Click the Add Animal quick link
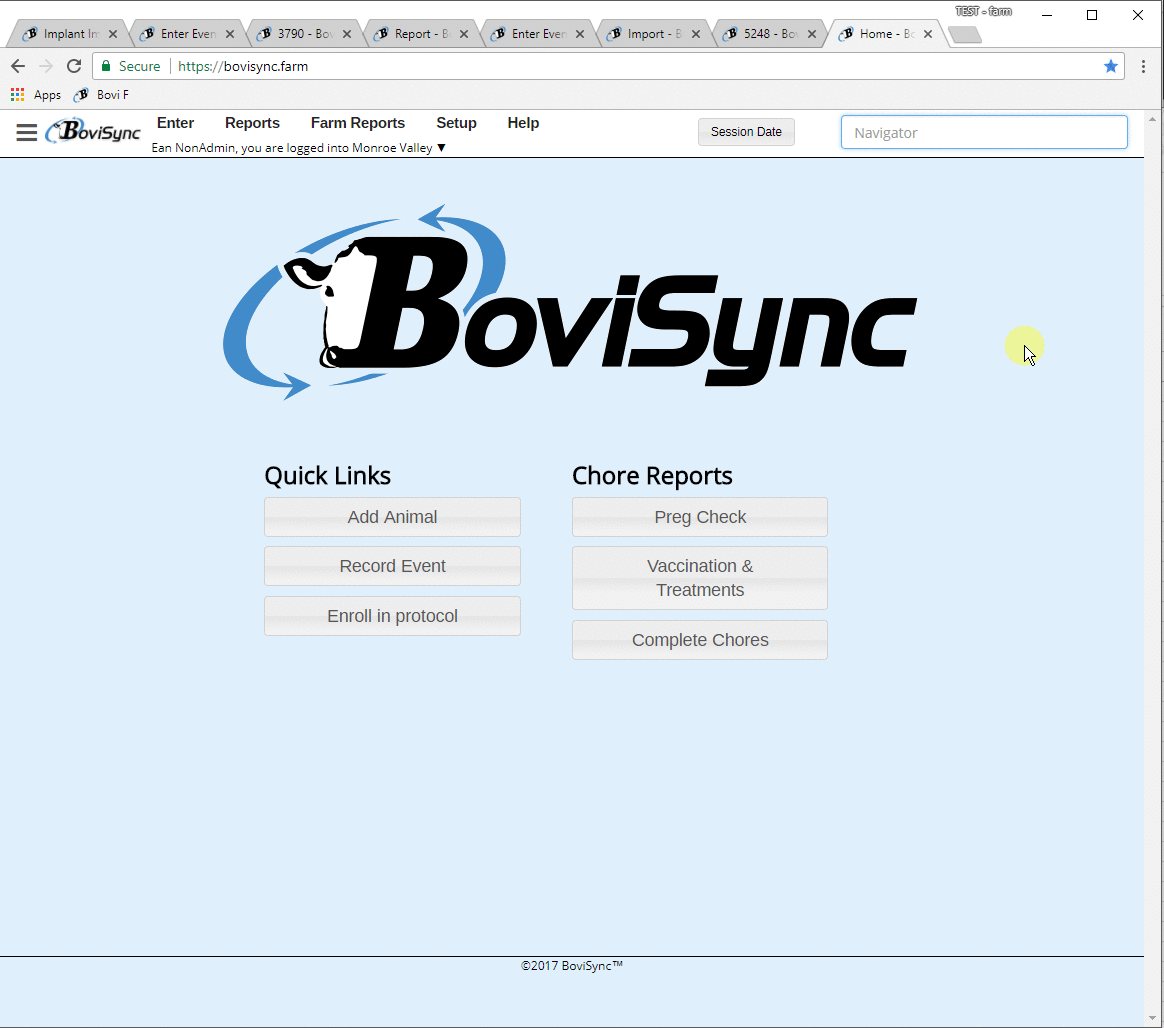Image resolution: width=1164 pixels, height=1028 pixels. (x=392, y=517)
